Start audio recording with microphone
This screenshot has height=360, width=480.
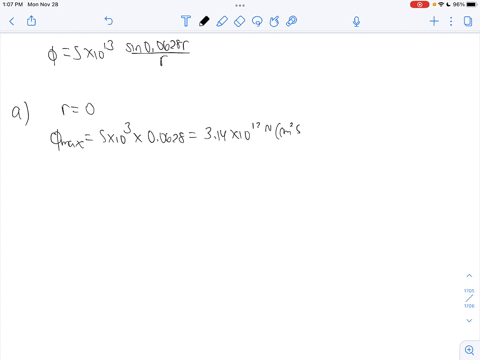tap(356, 22)
